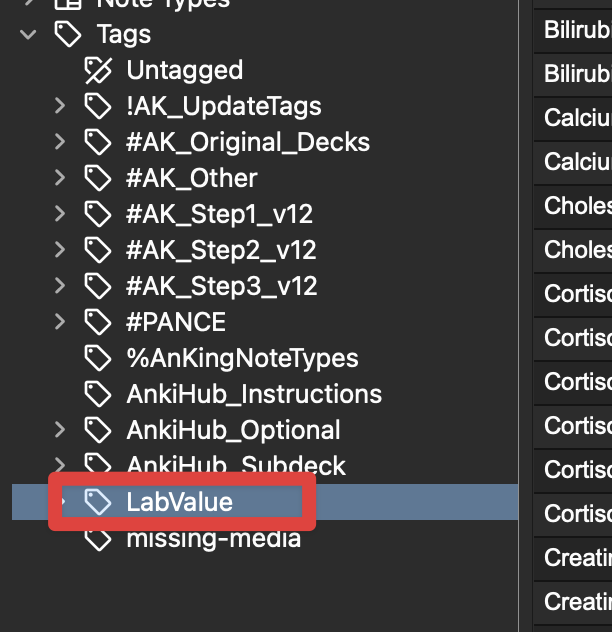Expand the #AK_Original_Decks tag

[x=60, y=142]
